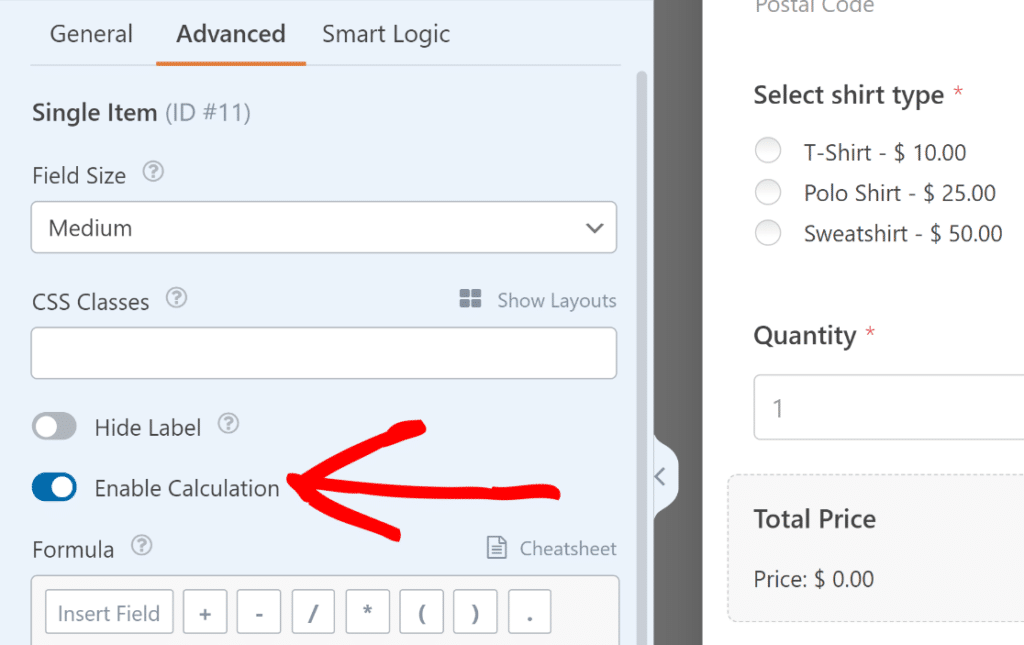Screen dimensions: 1024x645
Task: Click the Formula help icon
Action: click(x=141, y=547)
